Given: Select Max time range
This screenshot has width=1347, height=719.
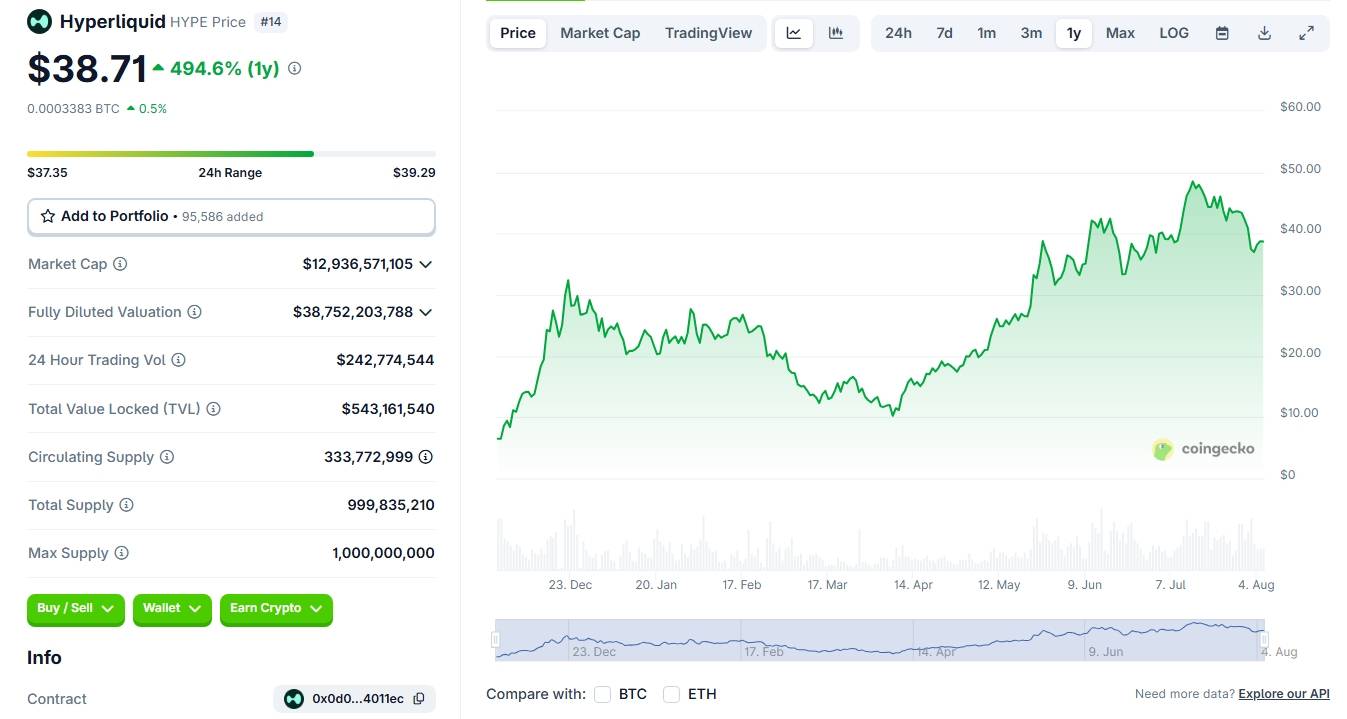Looking at the screenshot, I should [1120, 33].
